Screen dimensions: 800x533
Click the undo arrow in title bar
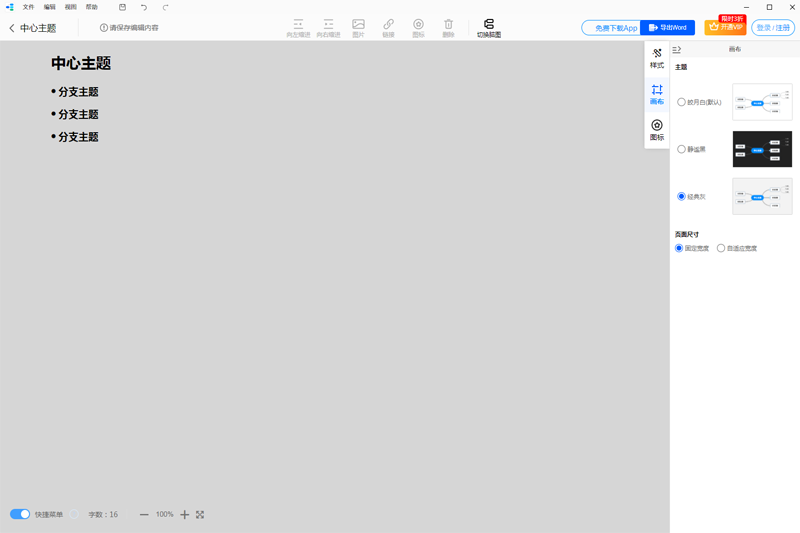coord(144,7)
